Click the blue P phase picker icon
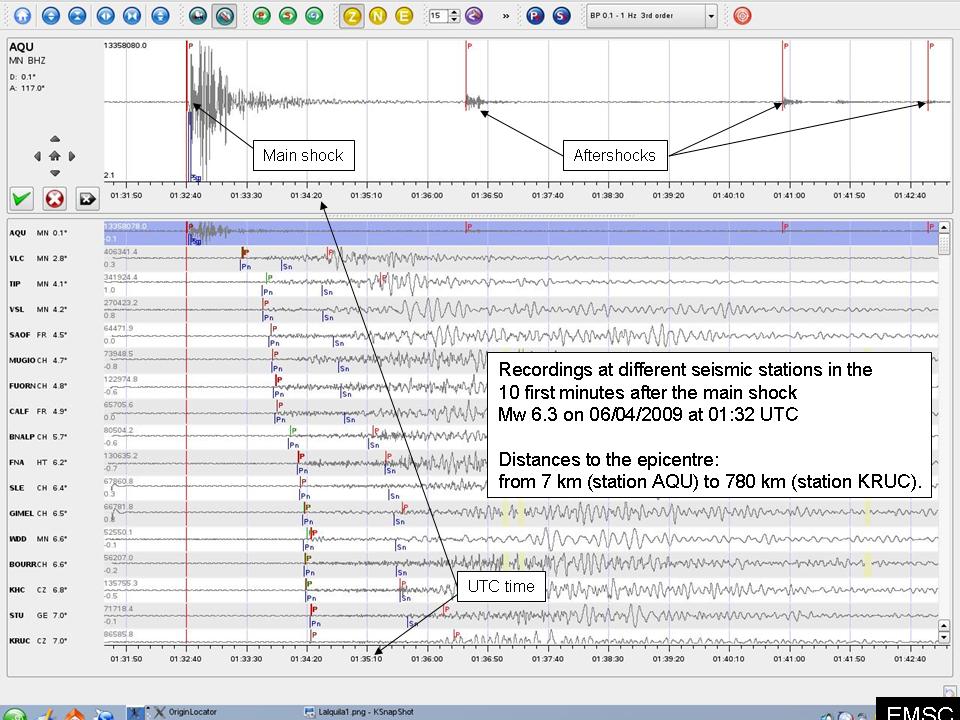Viewport: 960px width, 720px height. [x=535, y=16]
